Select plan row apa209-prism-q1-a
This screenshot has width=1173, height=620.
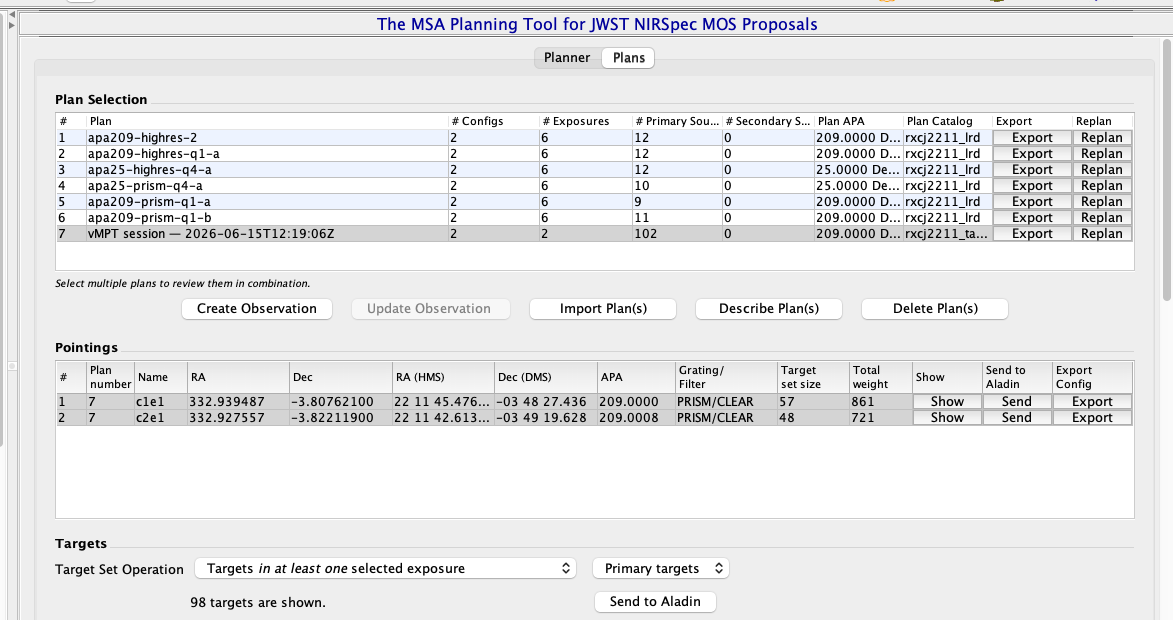(x=594, y=201)
